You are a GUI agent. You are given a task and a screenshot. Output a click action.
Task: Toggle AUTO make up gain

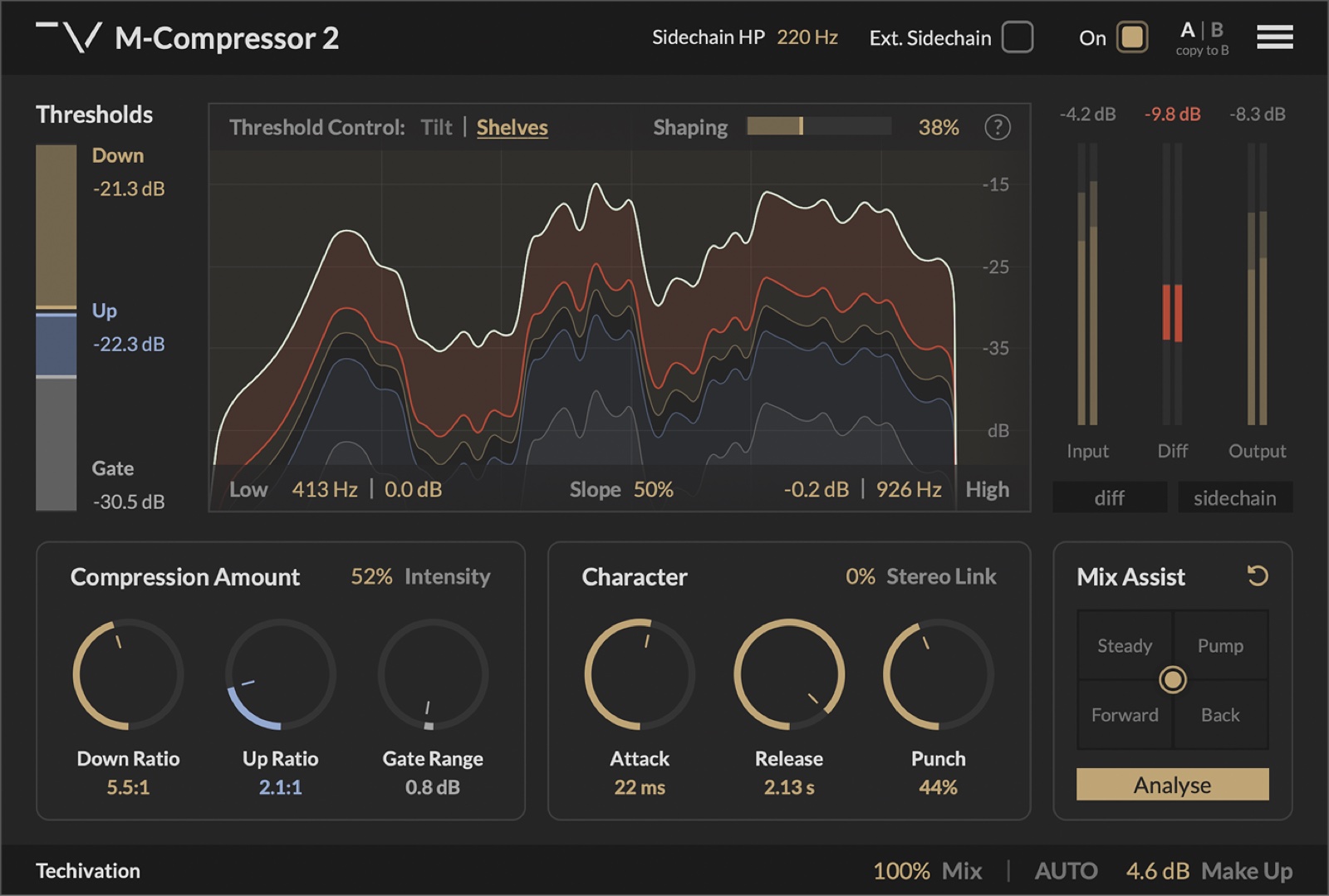pos(1066,870)
